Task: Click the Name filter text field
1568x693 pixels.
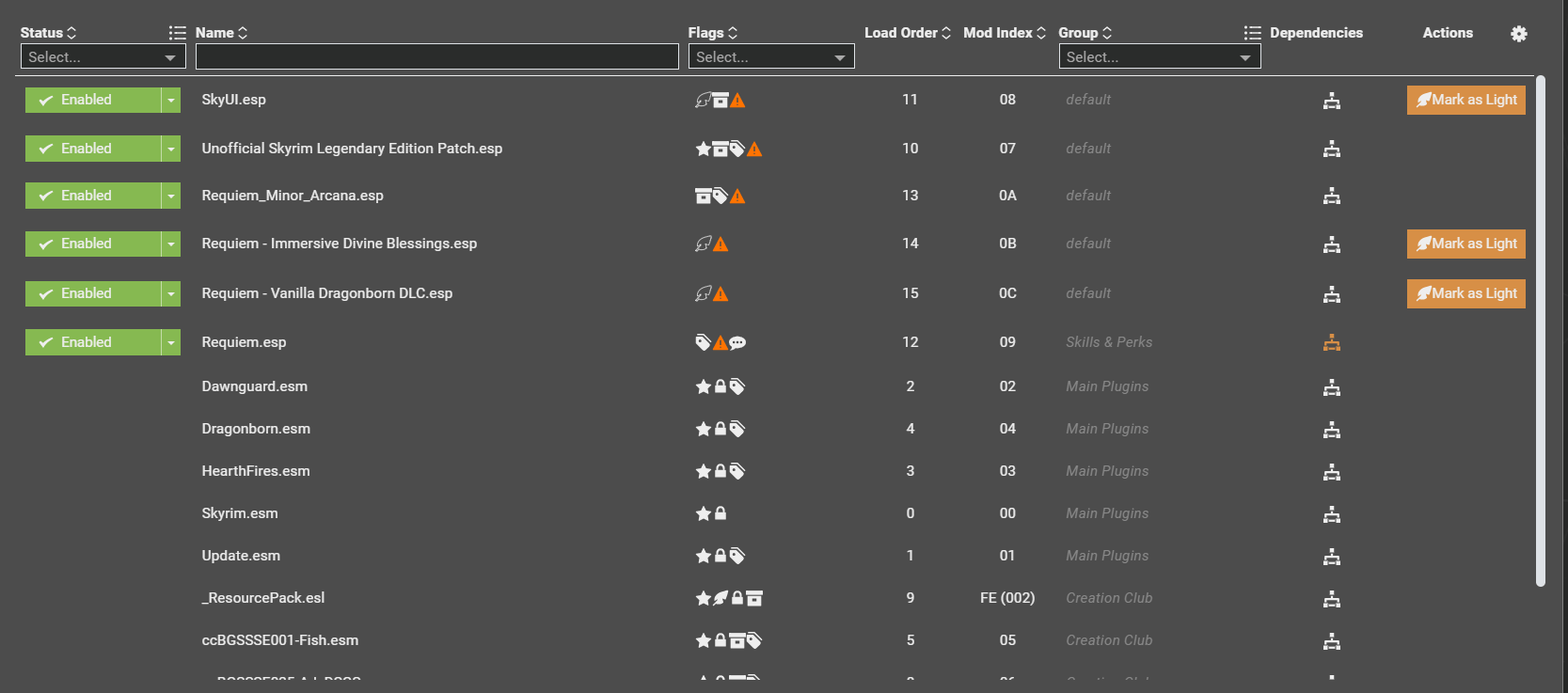Action: pyautogui.click(x=437, y=57)
